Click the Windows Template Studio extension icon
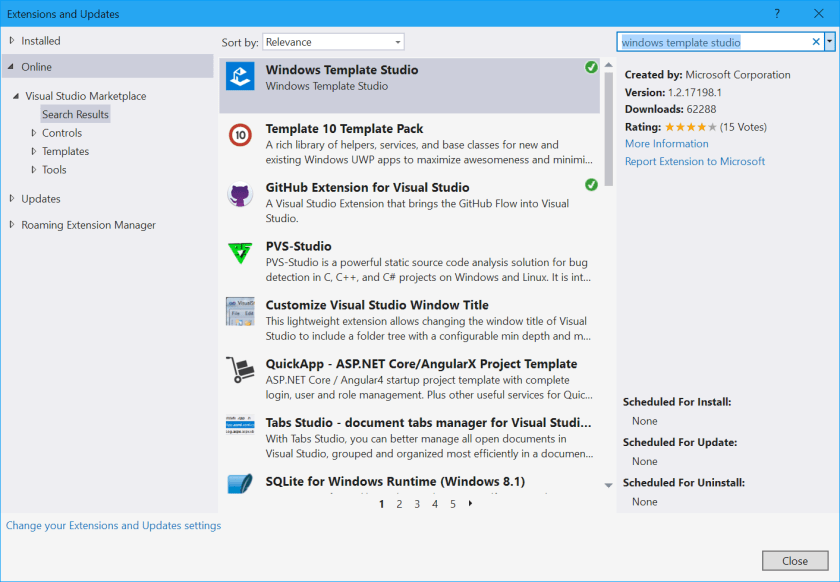This screenshot has height=582, width=840. click(x=240, y=77)
